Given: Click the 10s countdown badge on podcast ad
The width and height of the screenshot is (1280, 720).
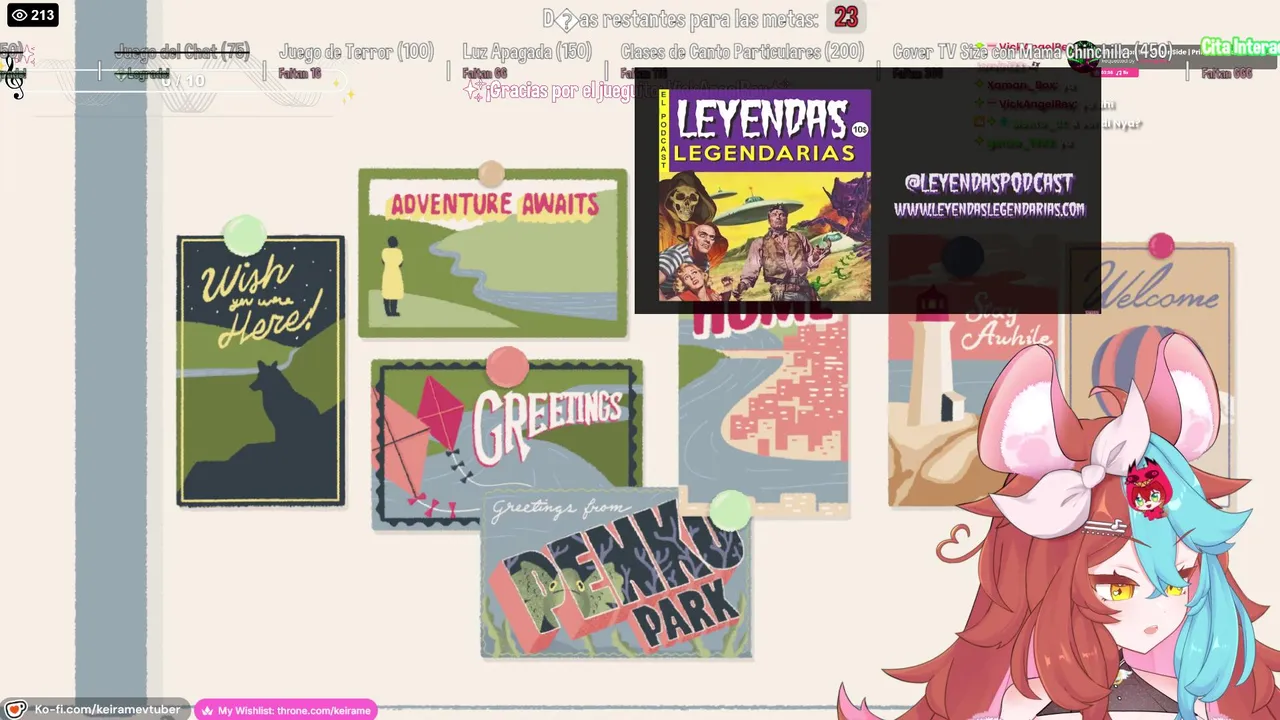Looking at the screenshot, I should (x=860, y=129).
